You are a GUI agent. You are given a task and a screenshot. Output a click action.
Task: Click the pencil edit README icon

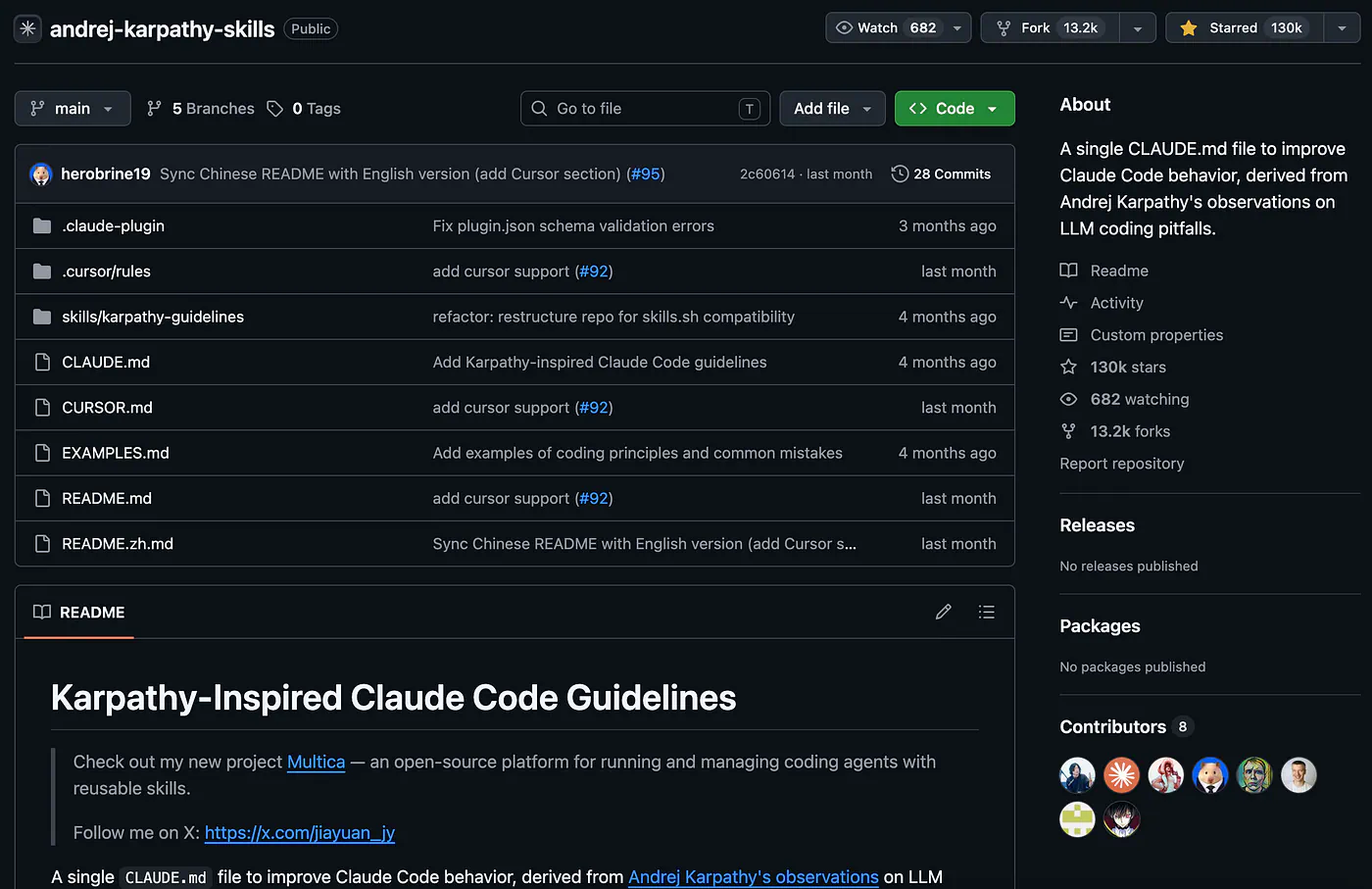(944, 612)
